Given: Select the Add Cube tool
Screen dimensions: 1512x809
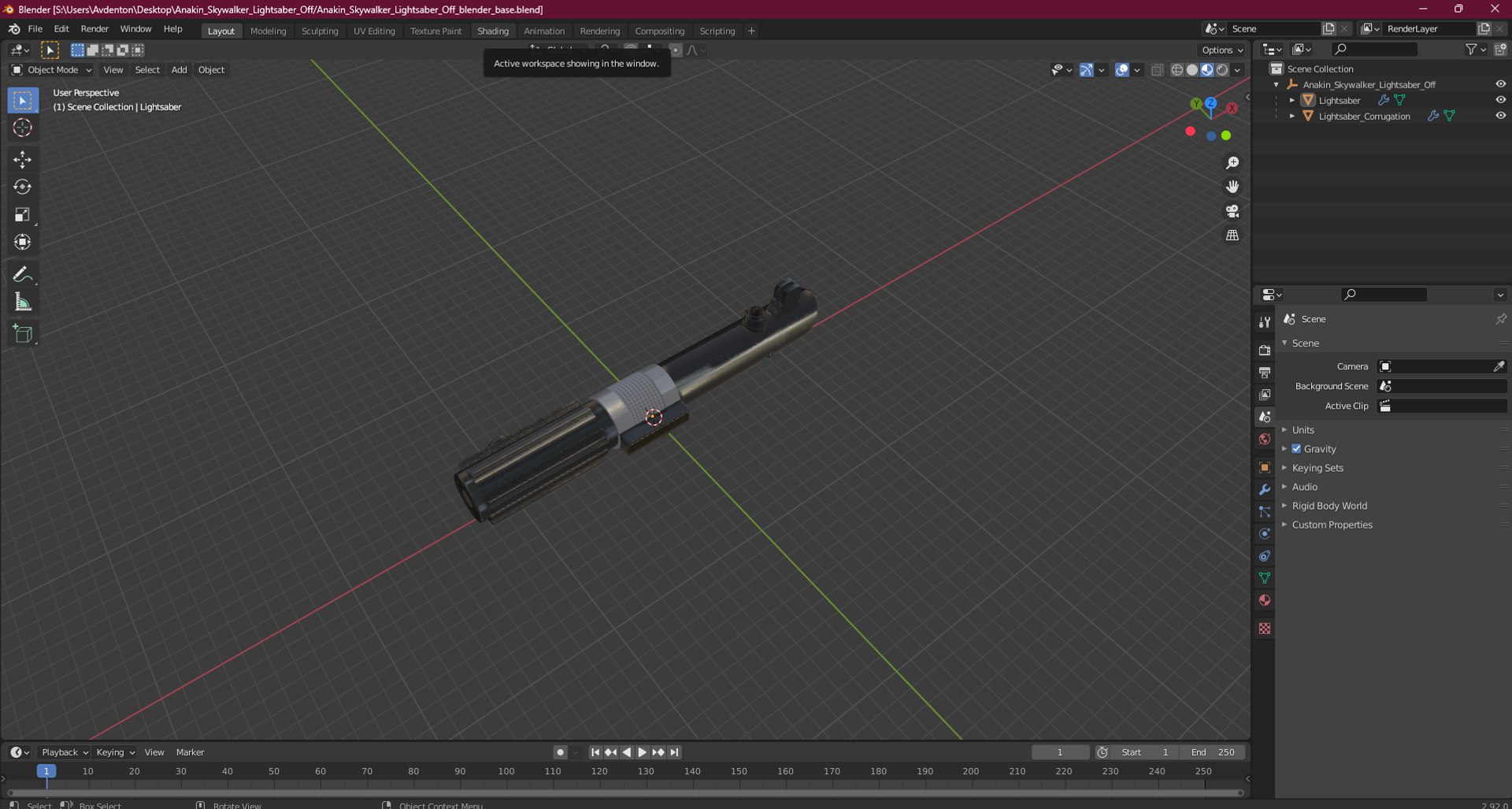Looking at the screenshot, I should click(22, 334).
